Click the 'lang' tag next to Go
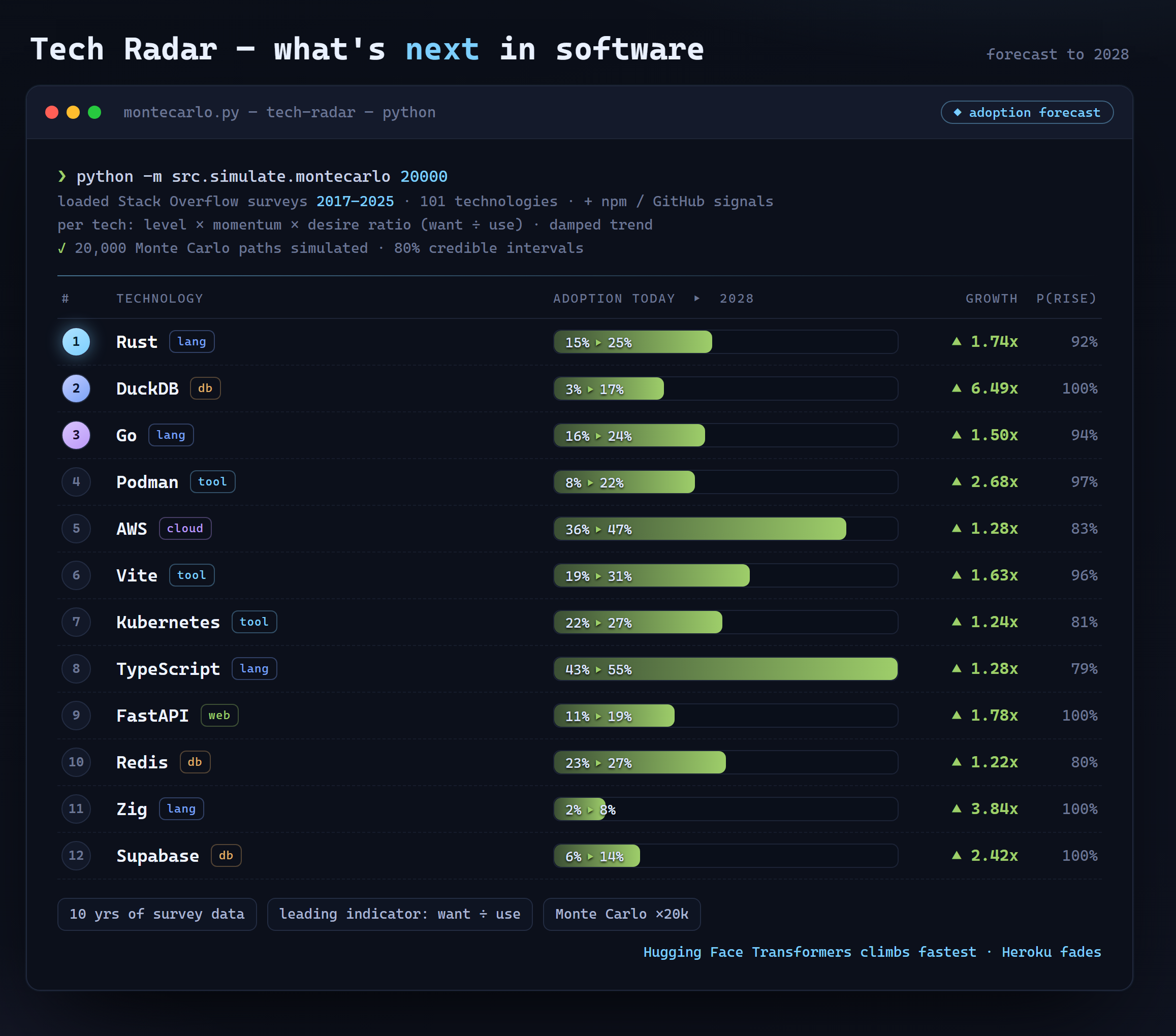 [x=171, y=435]
